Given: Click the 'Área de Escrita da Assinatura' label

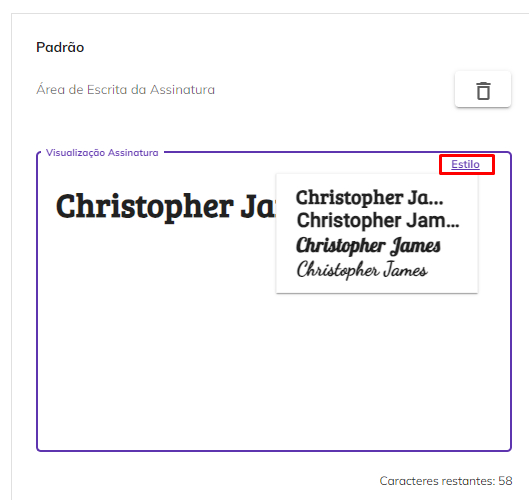Looking at the screenshot, I should point(126,90).
